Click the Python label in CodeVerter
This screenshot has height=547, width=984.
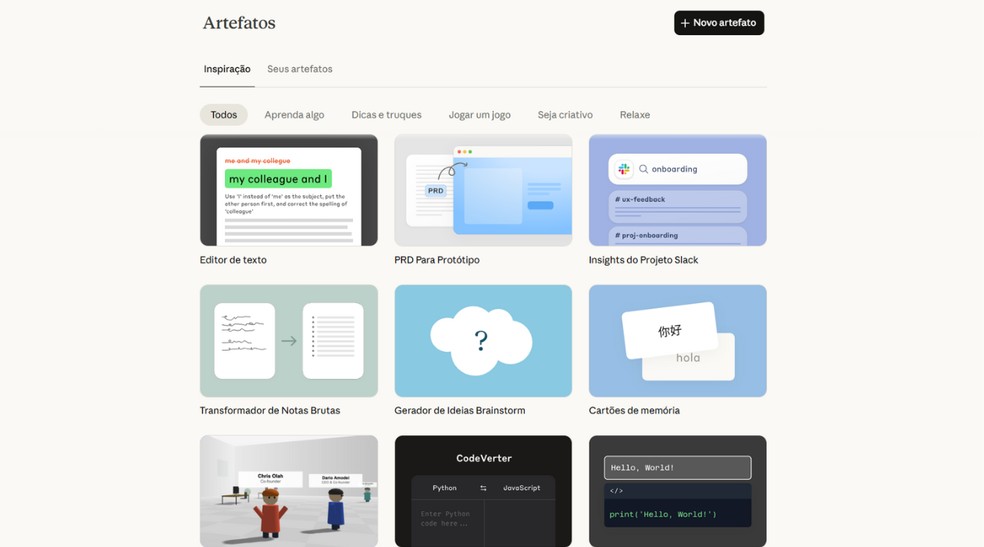point(444,488)
